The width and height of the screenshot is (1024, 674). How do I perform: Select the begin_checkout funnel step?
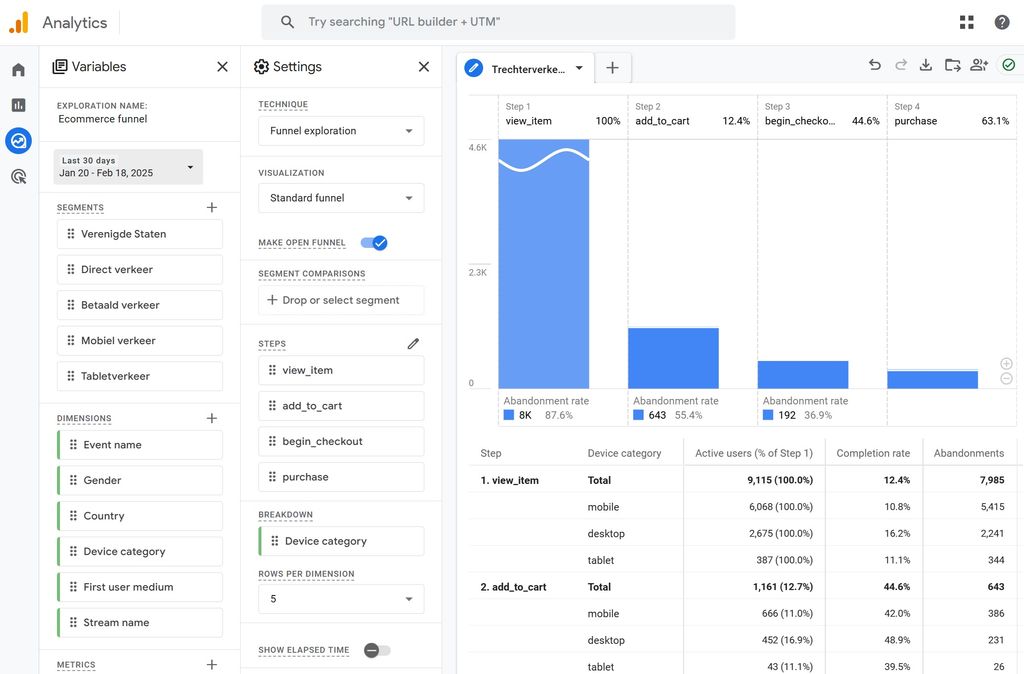pyautogui.click(x=341, y=441)
